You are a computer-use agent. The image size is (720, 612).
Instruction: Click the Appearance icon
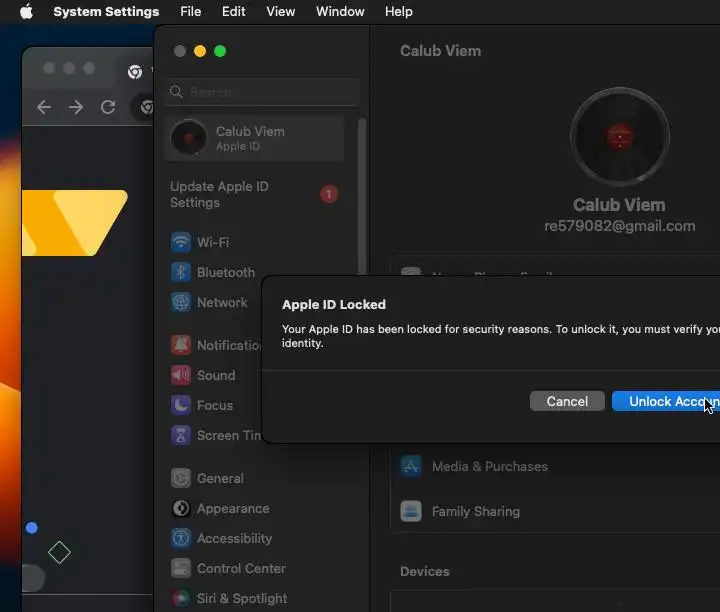tap(181, 508)
